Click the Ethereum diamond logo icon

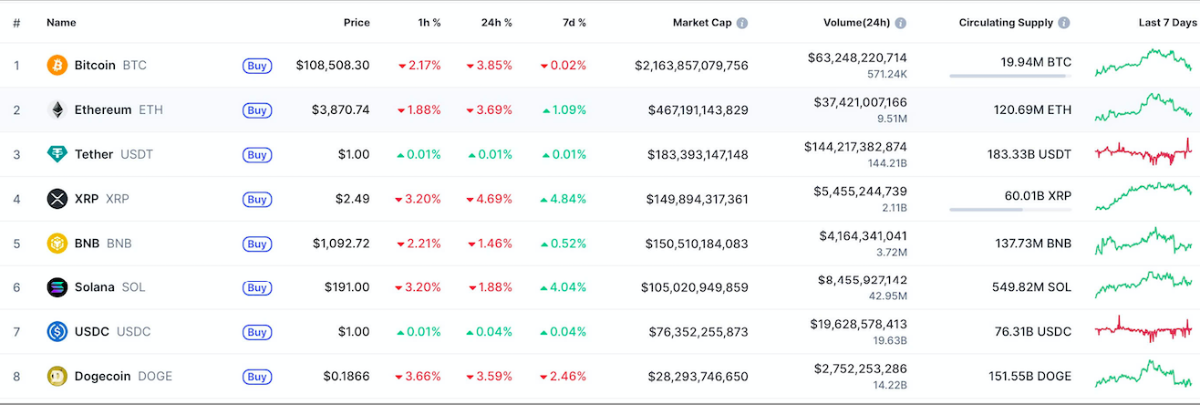[58, 110]
